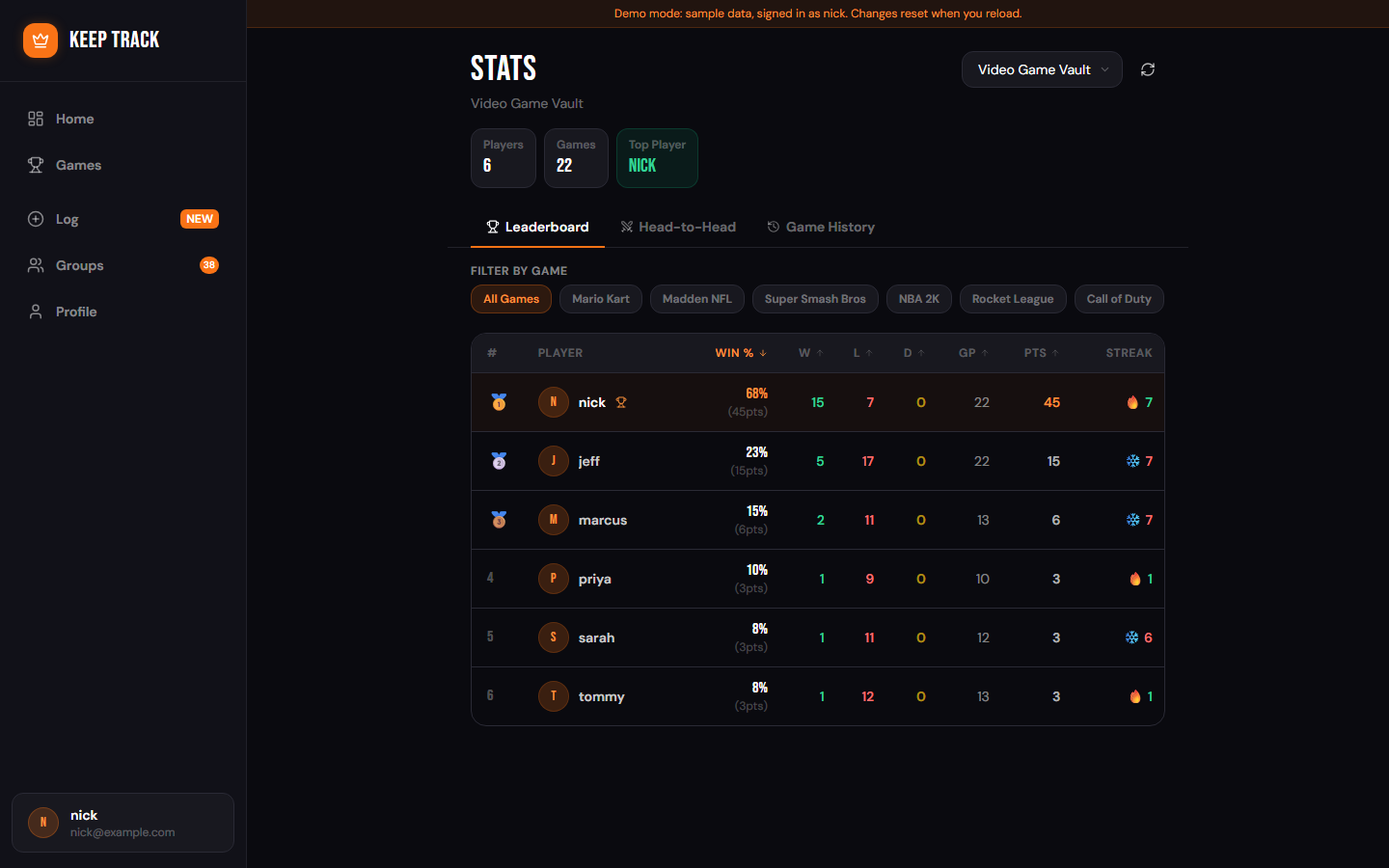
Task: Click the STREAK column header
Action: pos(1129,353)
